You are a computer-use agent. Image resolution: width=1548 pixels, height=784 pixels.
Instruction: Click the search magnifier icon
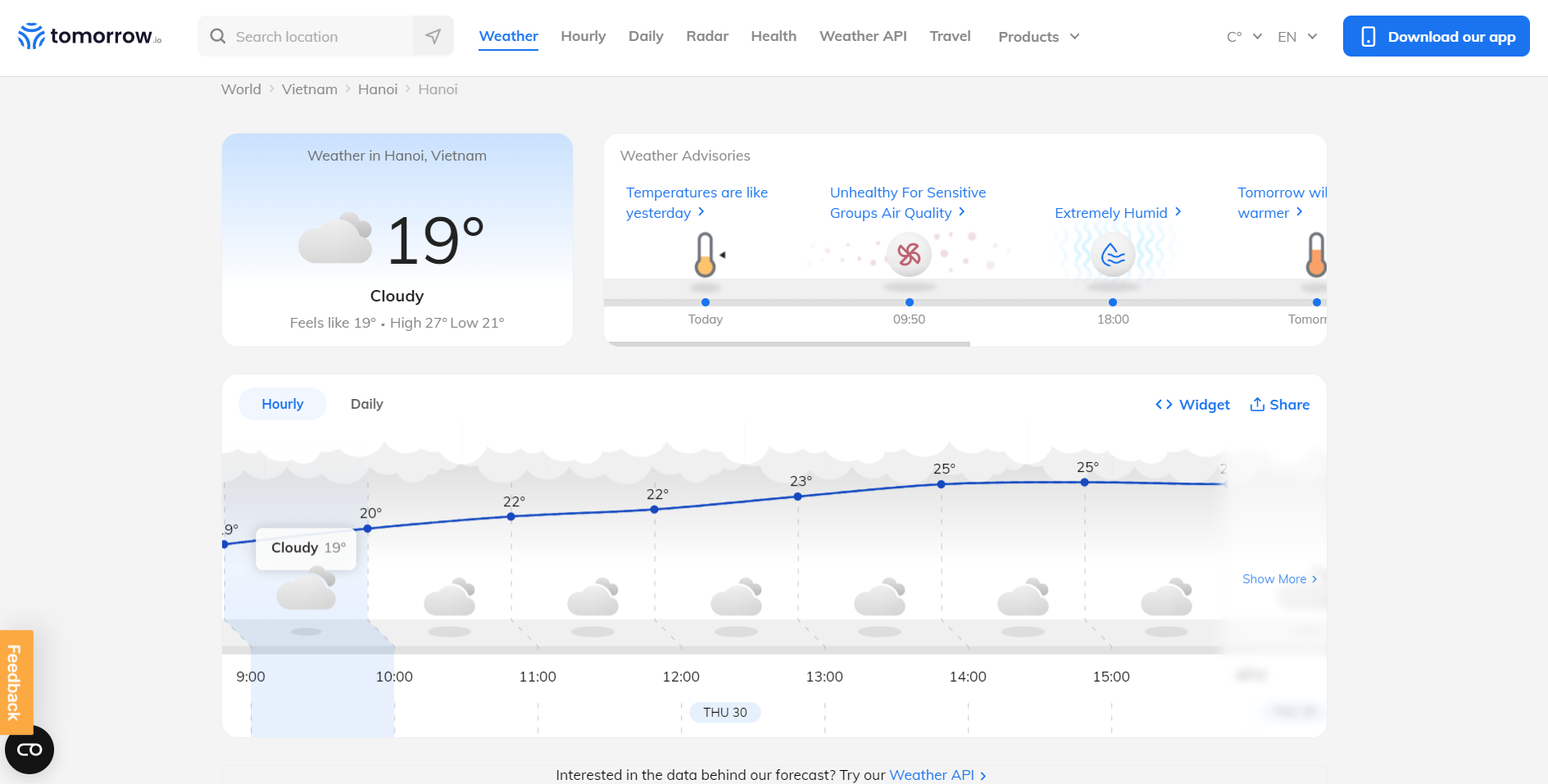pyautogui.click(x=218, y=36)
